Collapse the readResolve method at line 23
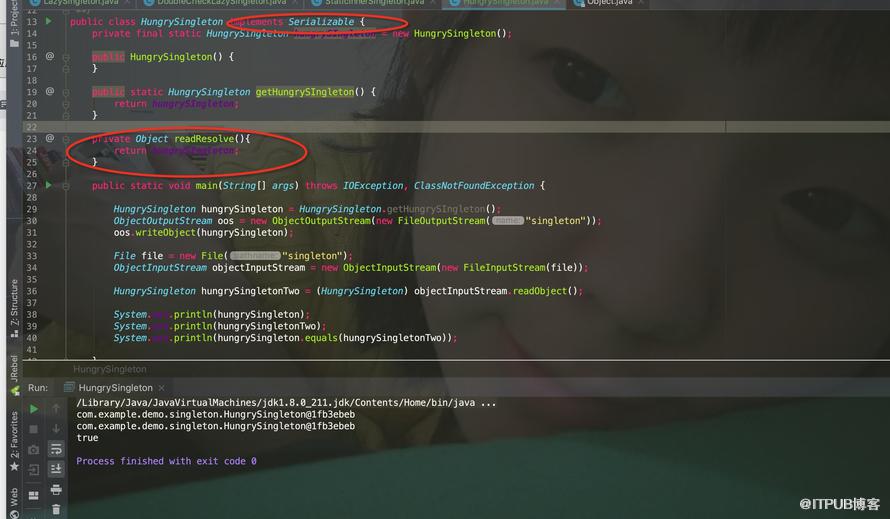The height and width of the screenshot is (519, 890). (x=66, y=139)
